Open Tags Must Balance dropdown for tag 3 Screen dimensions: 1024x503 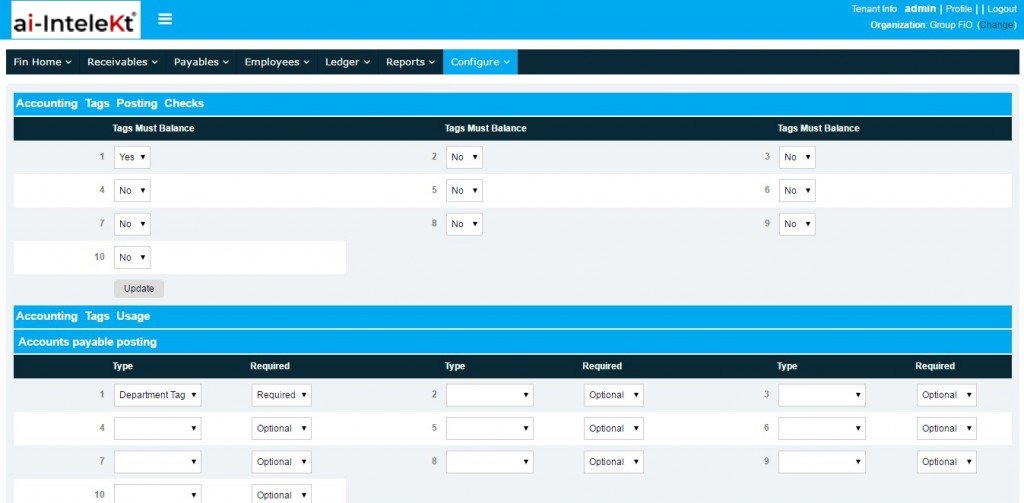pyautogui.click(x=797, y=157)
